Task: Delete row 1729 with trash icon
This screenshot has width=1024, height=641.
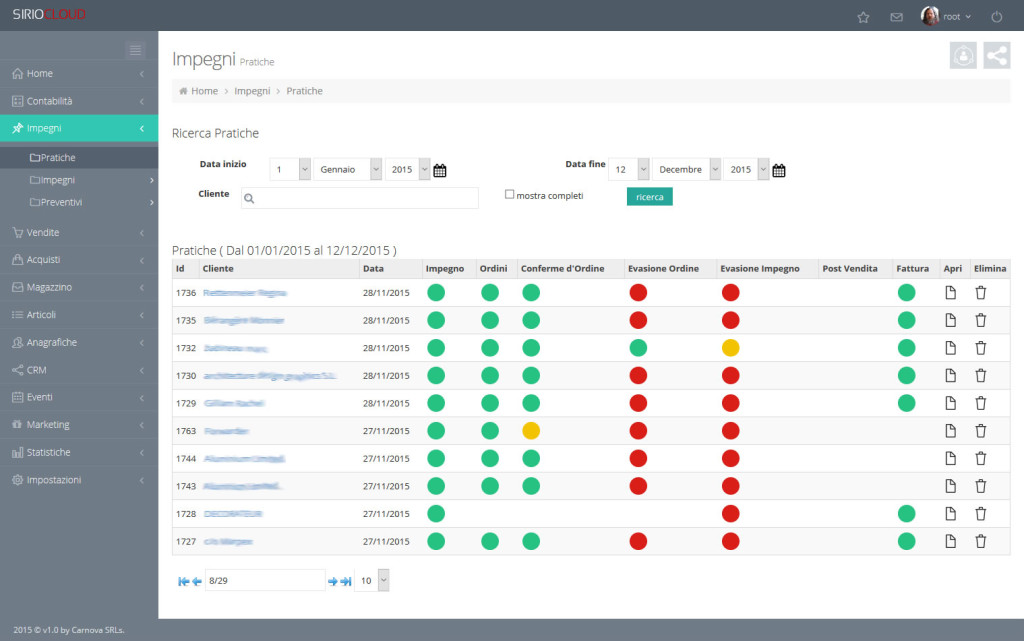Action: tap(980, 403)
